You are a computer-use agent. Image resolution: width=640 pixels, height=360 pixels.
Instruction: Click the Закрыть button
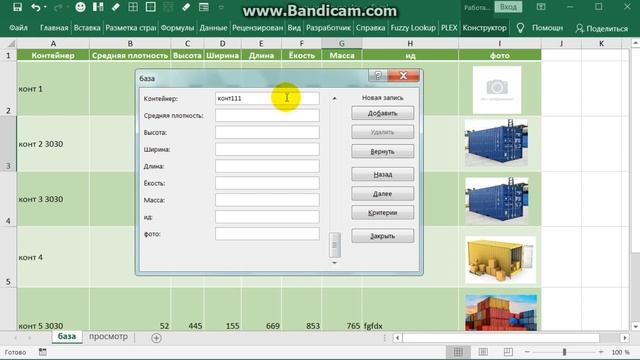point(382,236)
